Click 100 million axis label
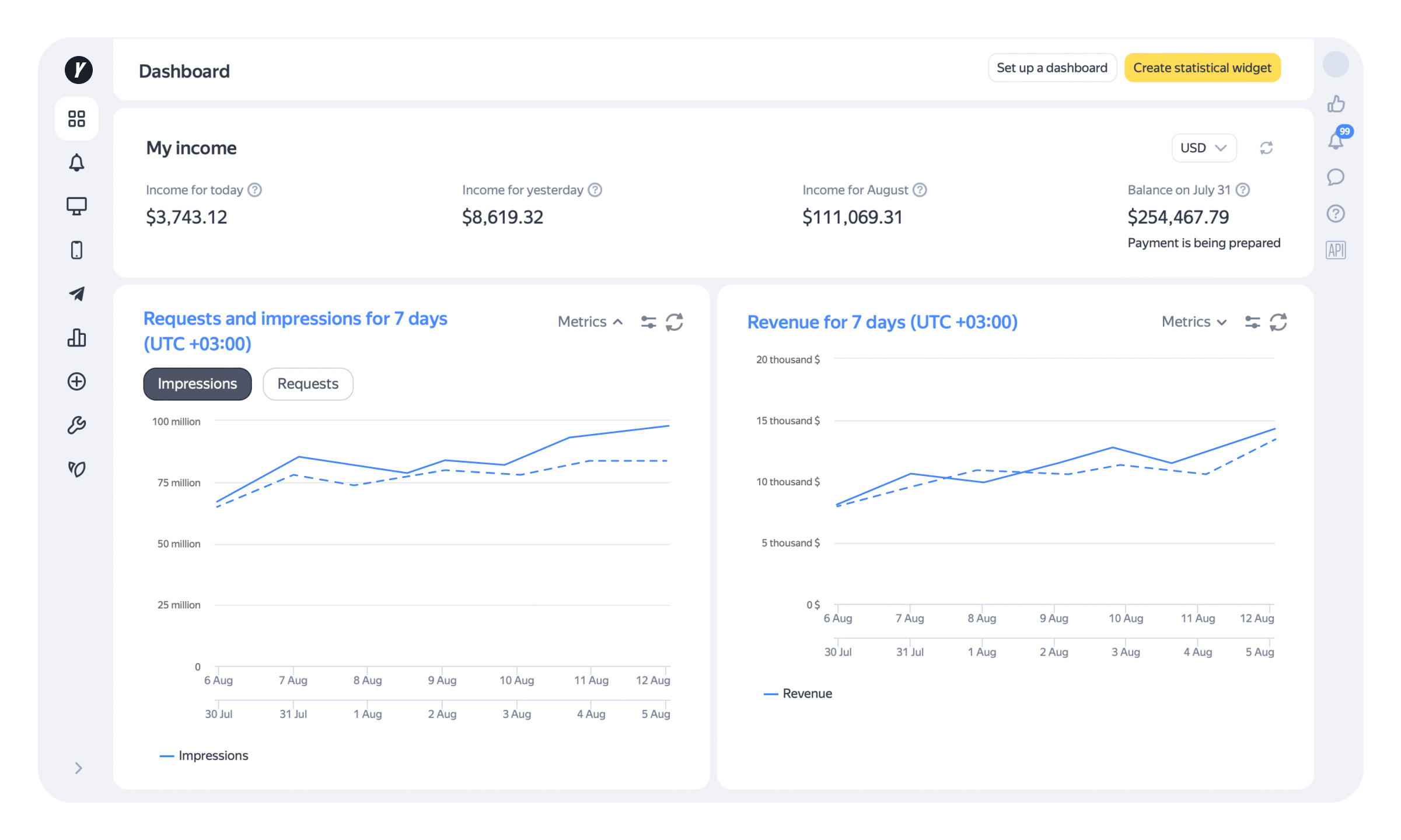This screenshot has height=840, width=1401. coord(176,421)
